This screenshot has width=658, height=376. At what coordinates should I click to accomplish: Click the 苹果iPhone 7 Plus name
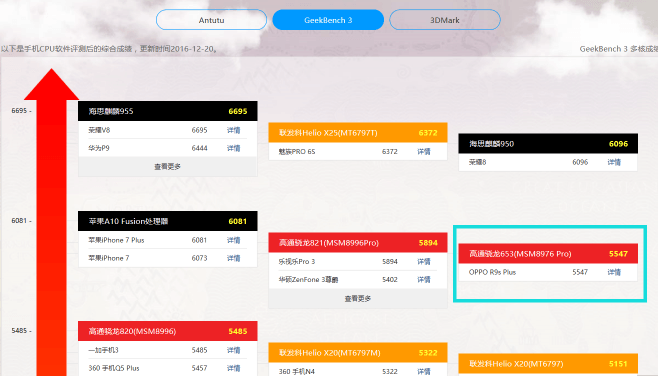[116, 240]
